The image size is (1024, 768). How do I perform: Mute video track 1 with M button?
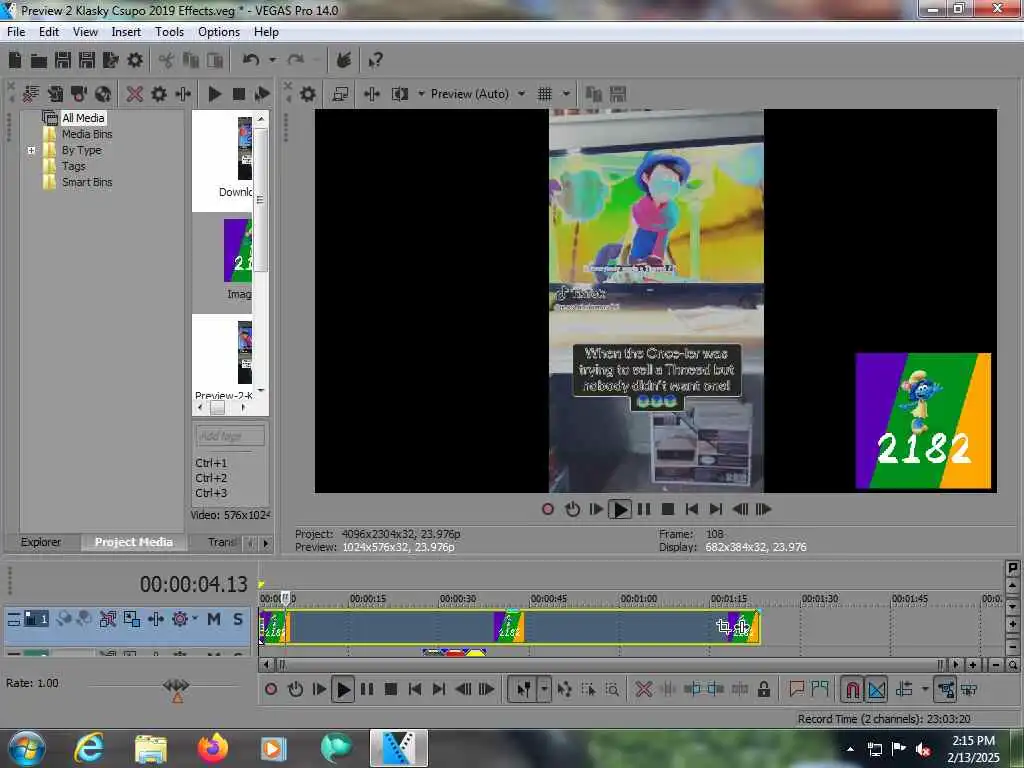[x=214, y=619]
